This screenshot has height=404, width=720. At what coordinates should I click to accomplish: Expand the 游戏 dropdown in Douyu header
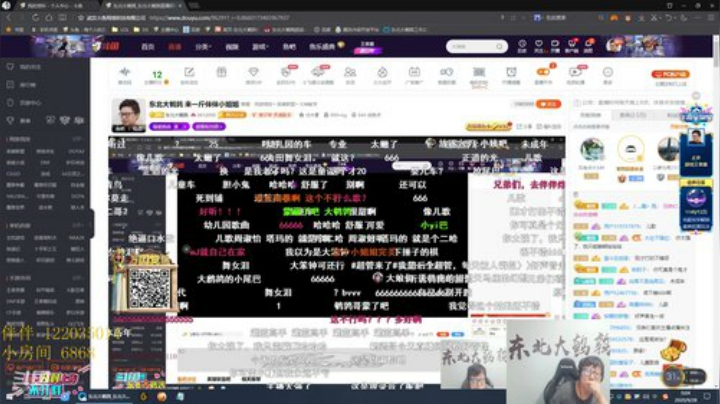coord(260,47)
